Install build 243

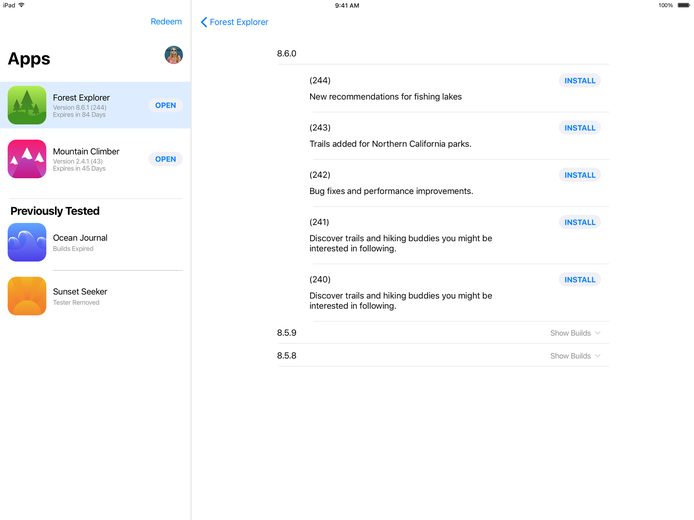point(579,128)
